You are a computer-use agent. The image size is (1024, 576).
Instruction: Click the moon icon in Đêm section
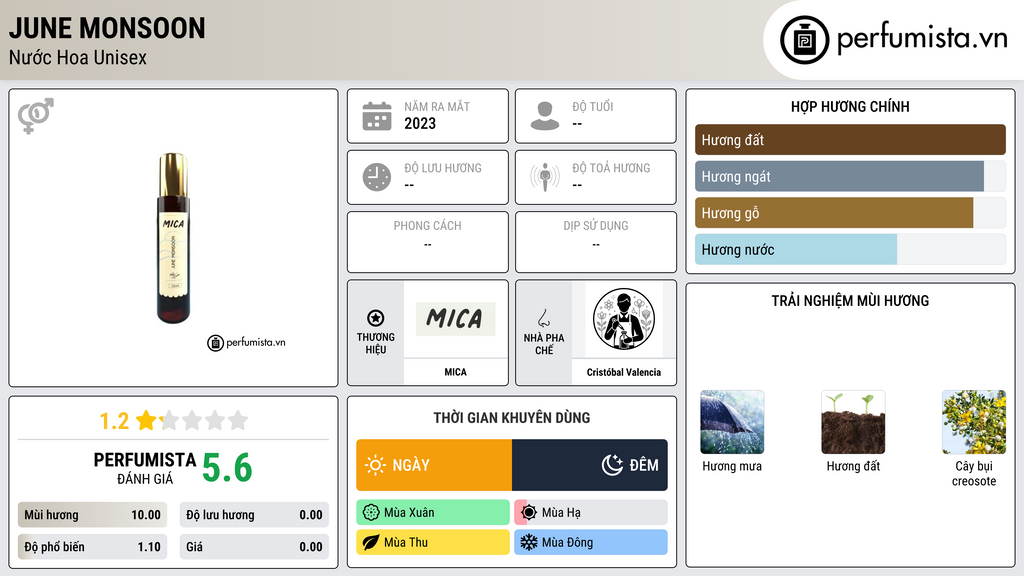coord(612,465)
